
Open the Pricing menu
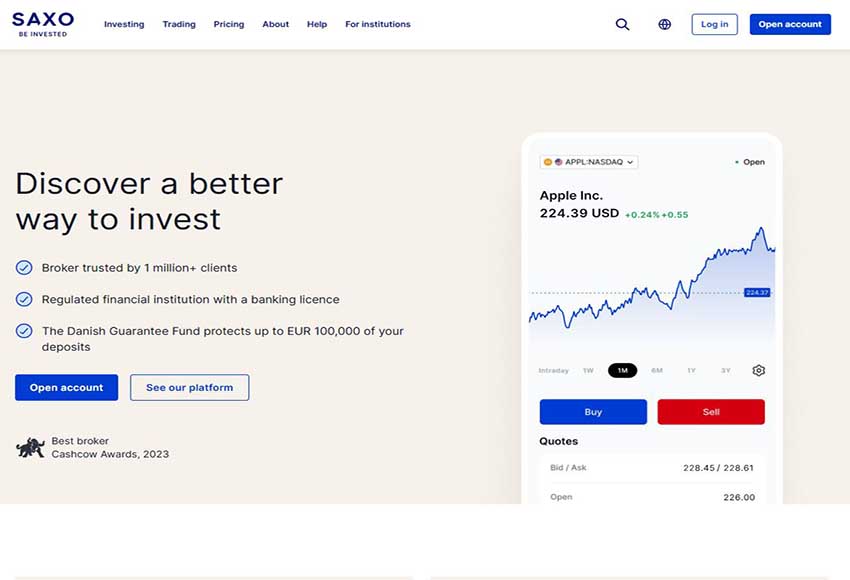(x=229, y=24)
